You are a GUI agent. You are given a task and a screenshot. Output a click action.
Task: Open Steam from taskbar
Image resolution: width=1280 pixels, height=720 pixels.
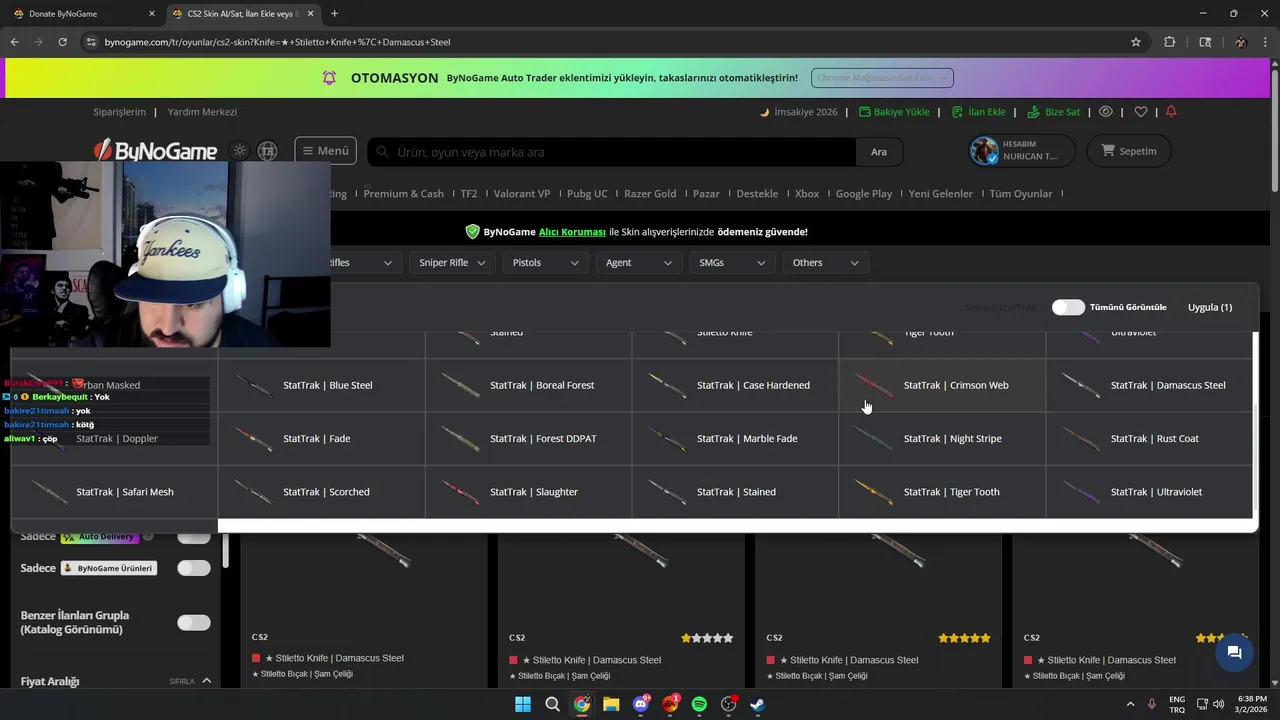point(758,704)
